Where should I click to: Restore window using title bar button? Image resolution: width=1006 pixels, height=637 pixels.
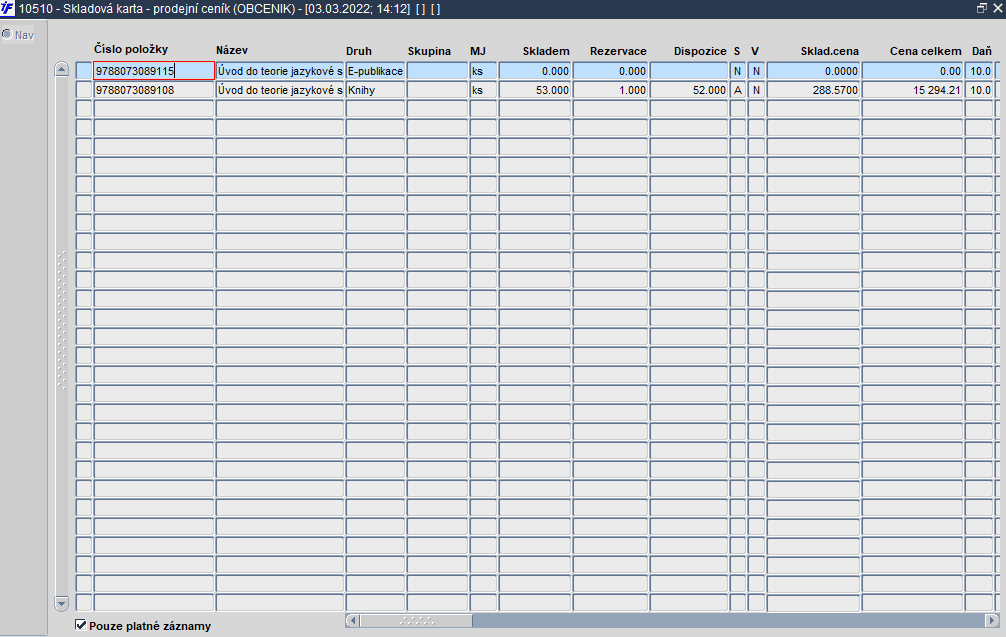click(x=982, y=8)
